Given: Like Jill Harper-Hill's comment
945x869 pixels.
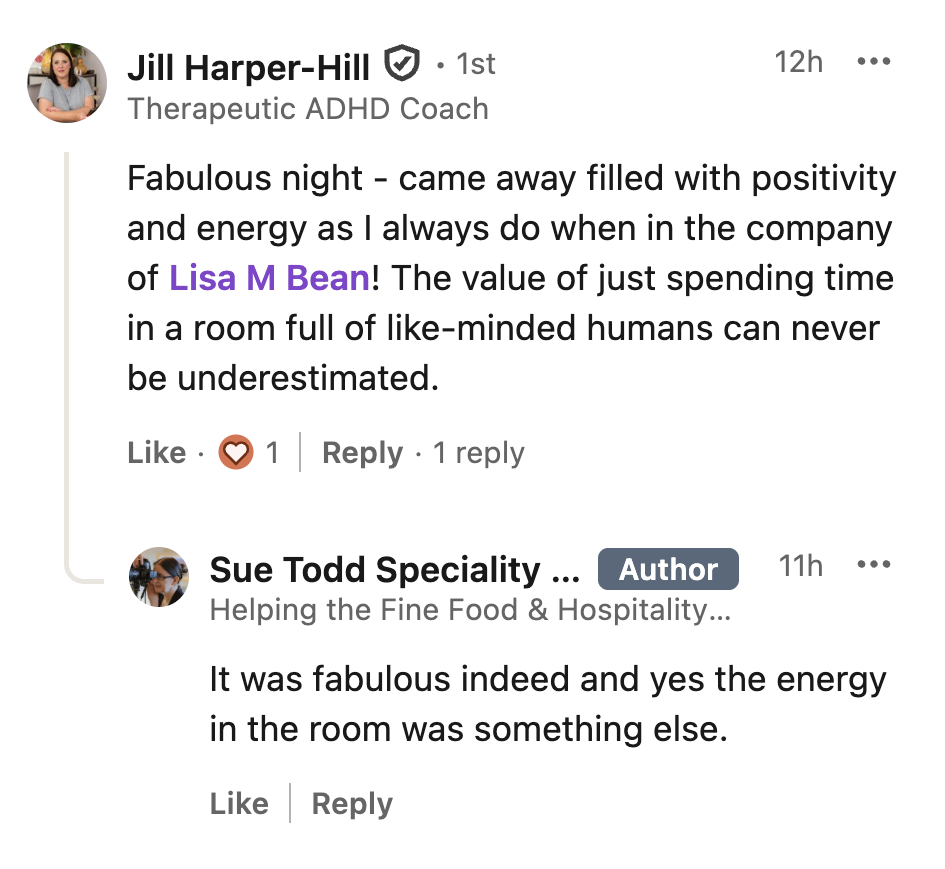Looking at the screenshot, I should (x=157, y=453).
